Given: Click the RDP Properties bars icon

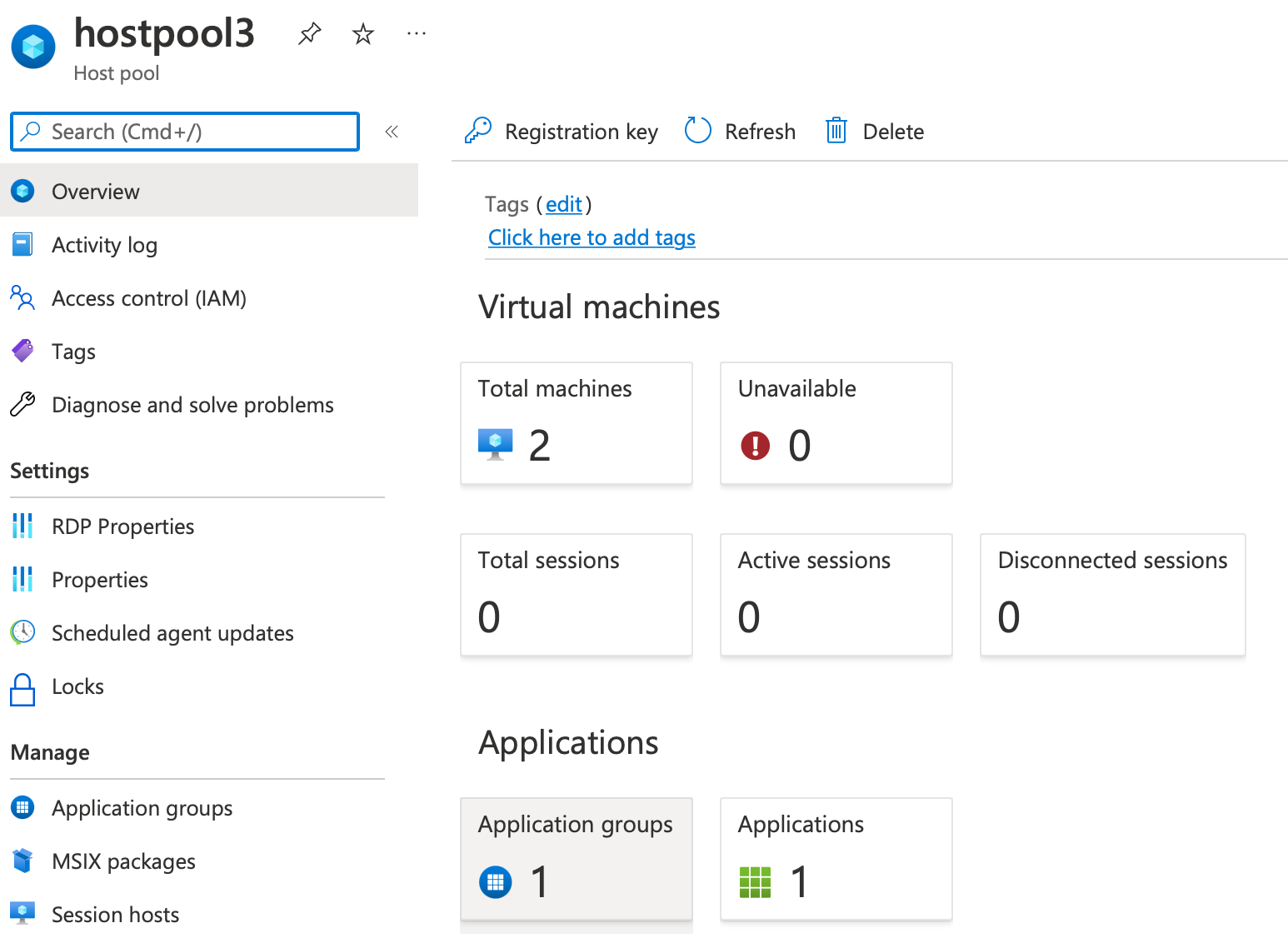Looking at the screenshot, I should [x=22, y=526].
